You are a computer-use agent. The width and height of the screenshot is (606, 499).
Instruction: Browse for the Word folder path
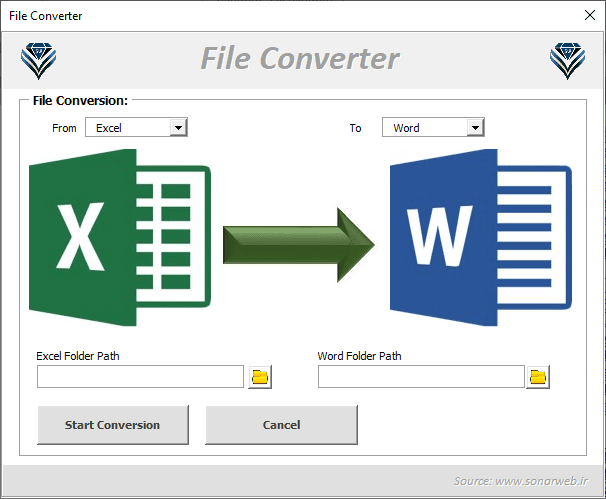(538, 377)
